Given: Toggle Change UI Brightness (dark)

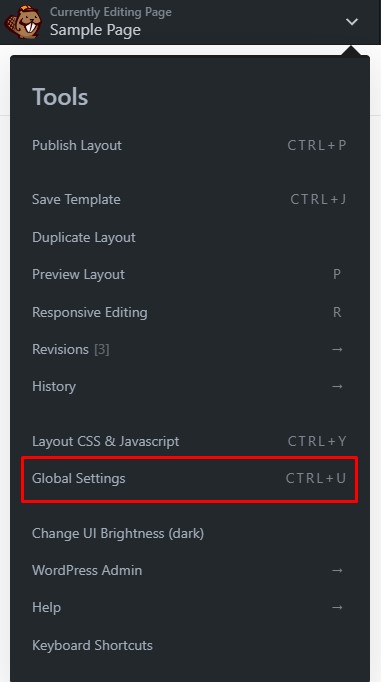Looking at the screenshot, I should (x=190, y=533).
